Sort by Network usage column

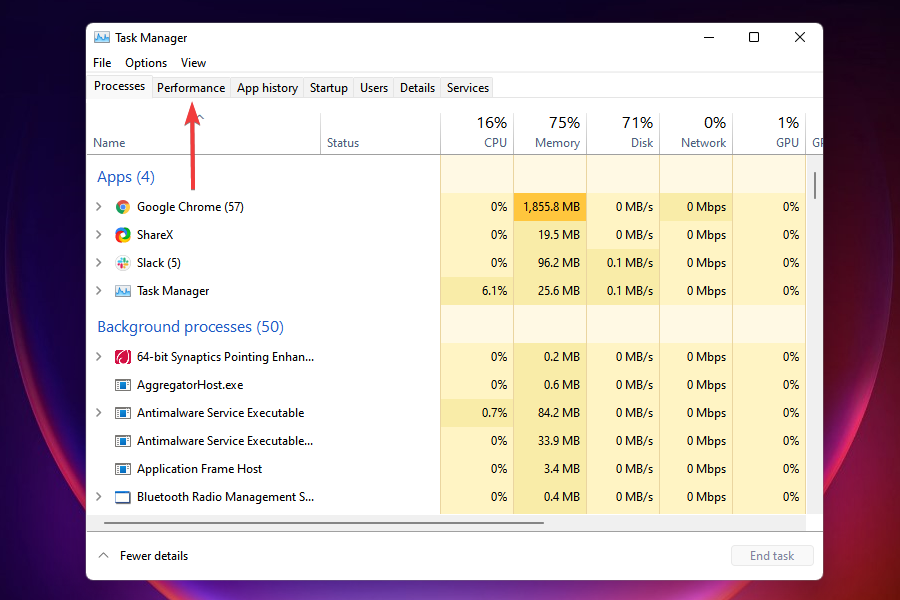(696, 134)
